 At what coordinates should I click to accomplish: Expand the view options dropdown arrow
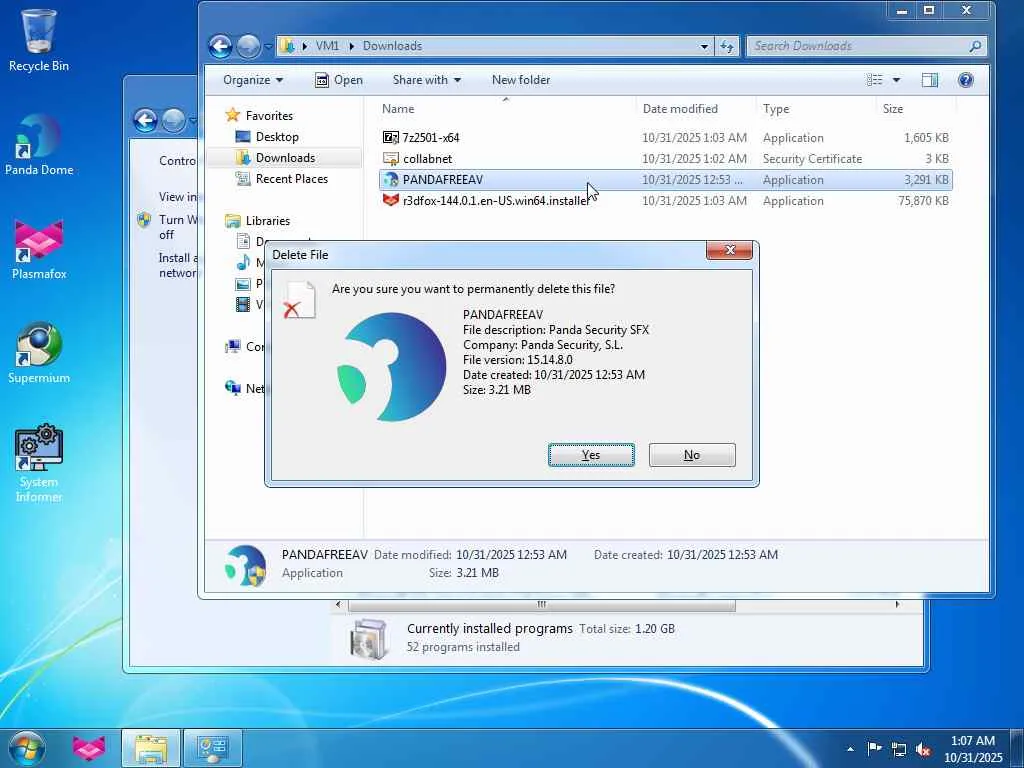[896, 80]
